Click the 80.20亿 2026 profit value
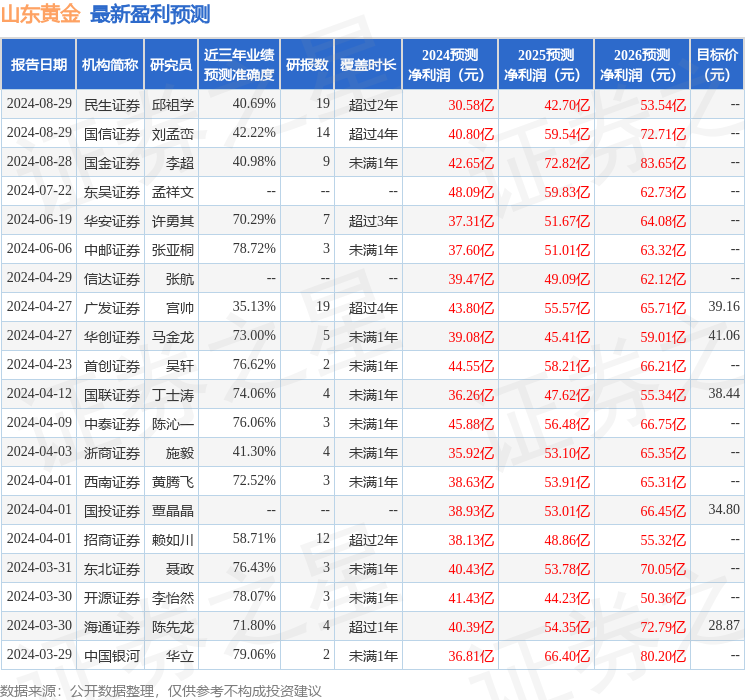 click(x=663, y=656)
